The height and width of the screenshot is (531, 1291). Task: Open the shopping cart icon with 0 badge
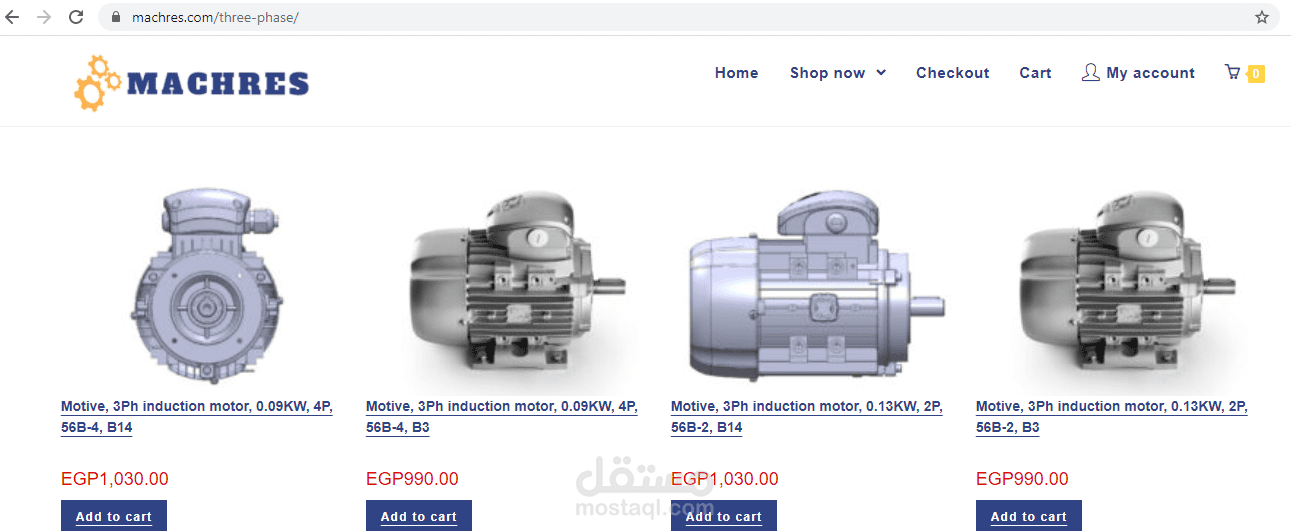click(1244, 73)
